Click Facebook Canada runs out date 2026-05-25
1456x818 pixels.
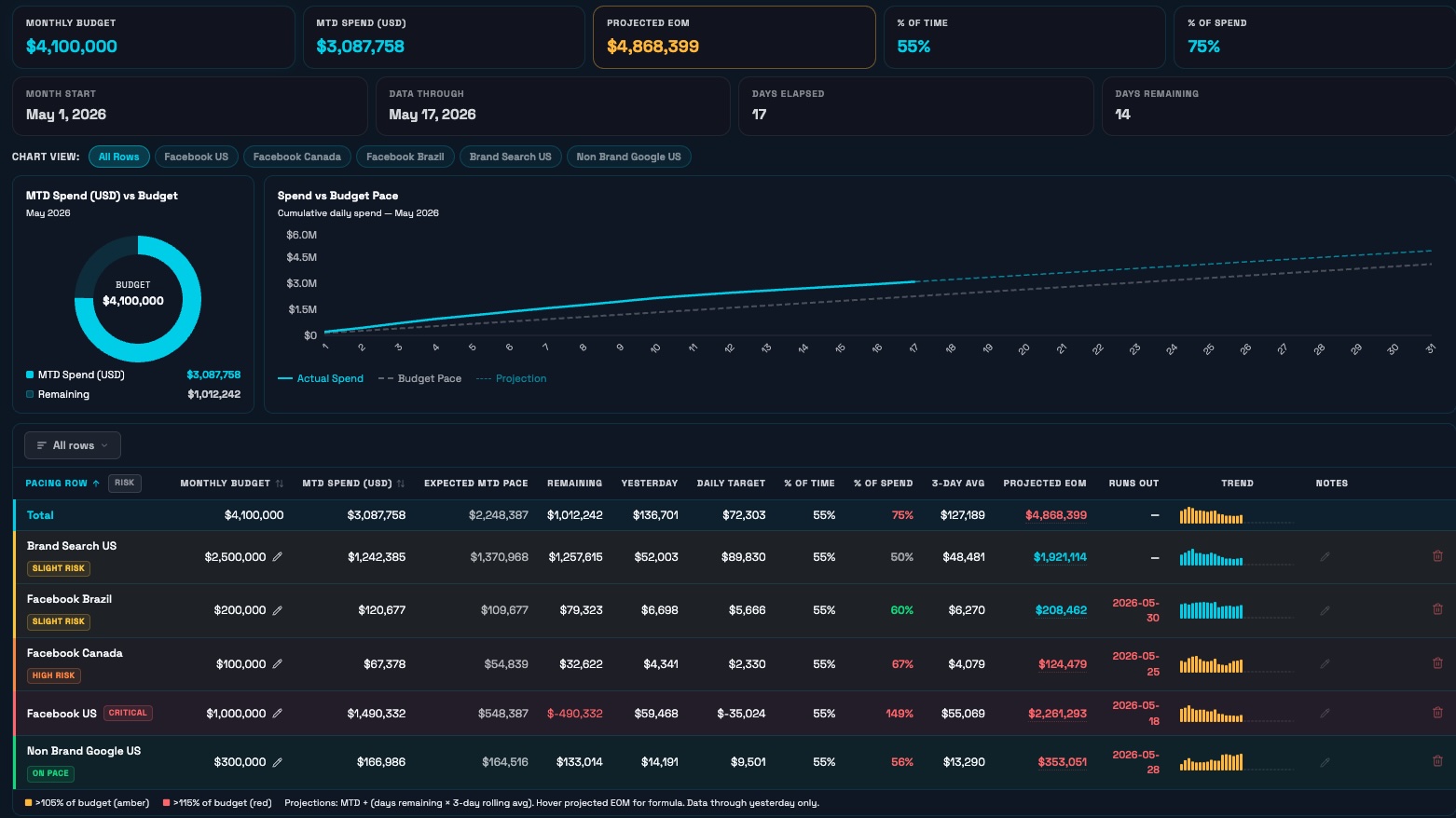pos(1135,663)
